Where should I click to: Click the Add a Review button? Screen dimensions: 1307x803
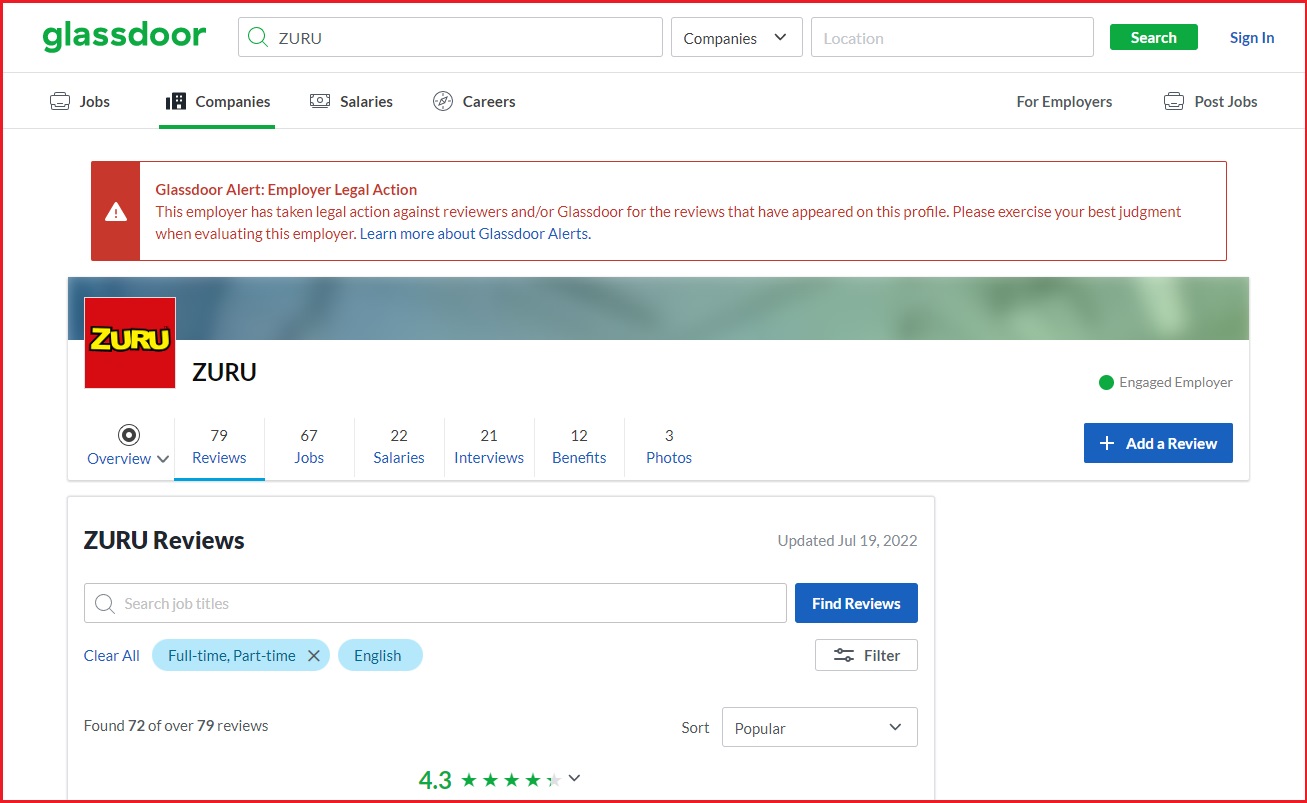1157,443
